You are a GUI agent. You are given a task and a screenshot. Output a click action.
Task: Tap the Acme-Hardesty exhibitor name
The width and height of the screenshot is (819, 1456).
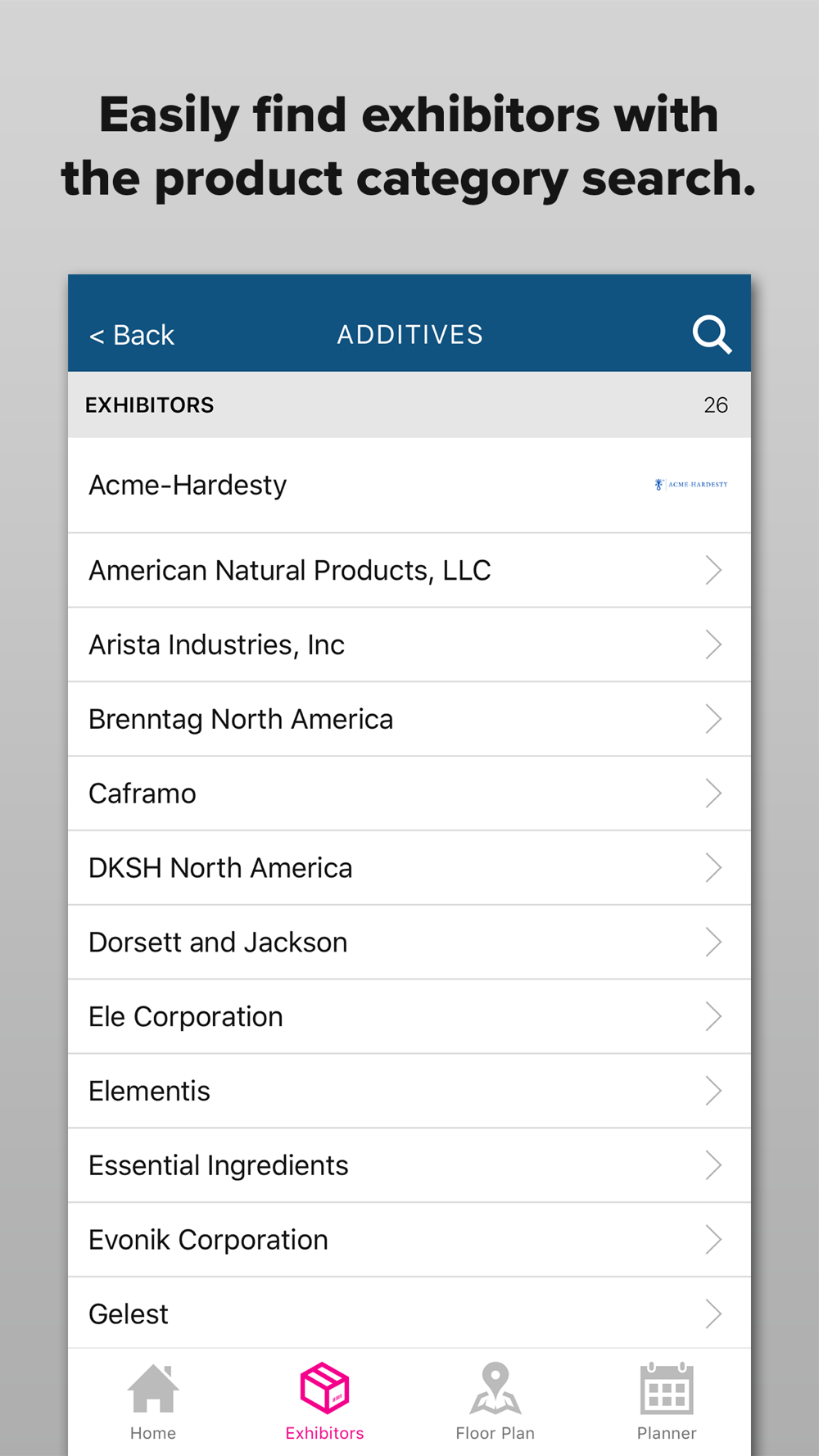(x=188, y=485)
